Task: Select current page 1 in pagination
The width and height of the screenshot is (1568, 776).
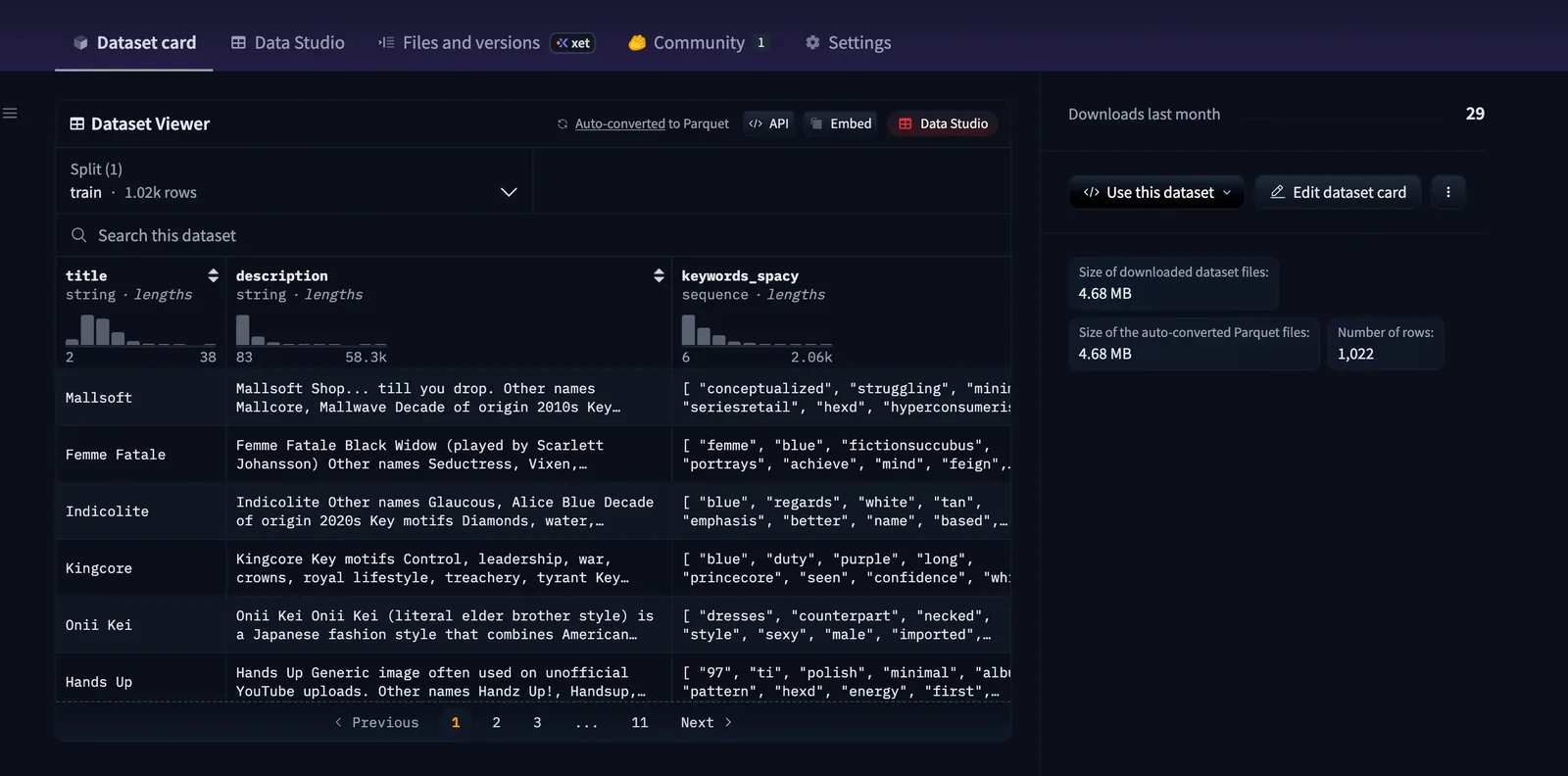Action: [456, 722]
